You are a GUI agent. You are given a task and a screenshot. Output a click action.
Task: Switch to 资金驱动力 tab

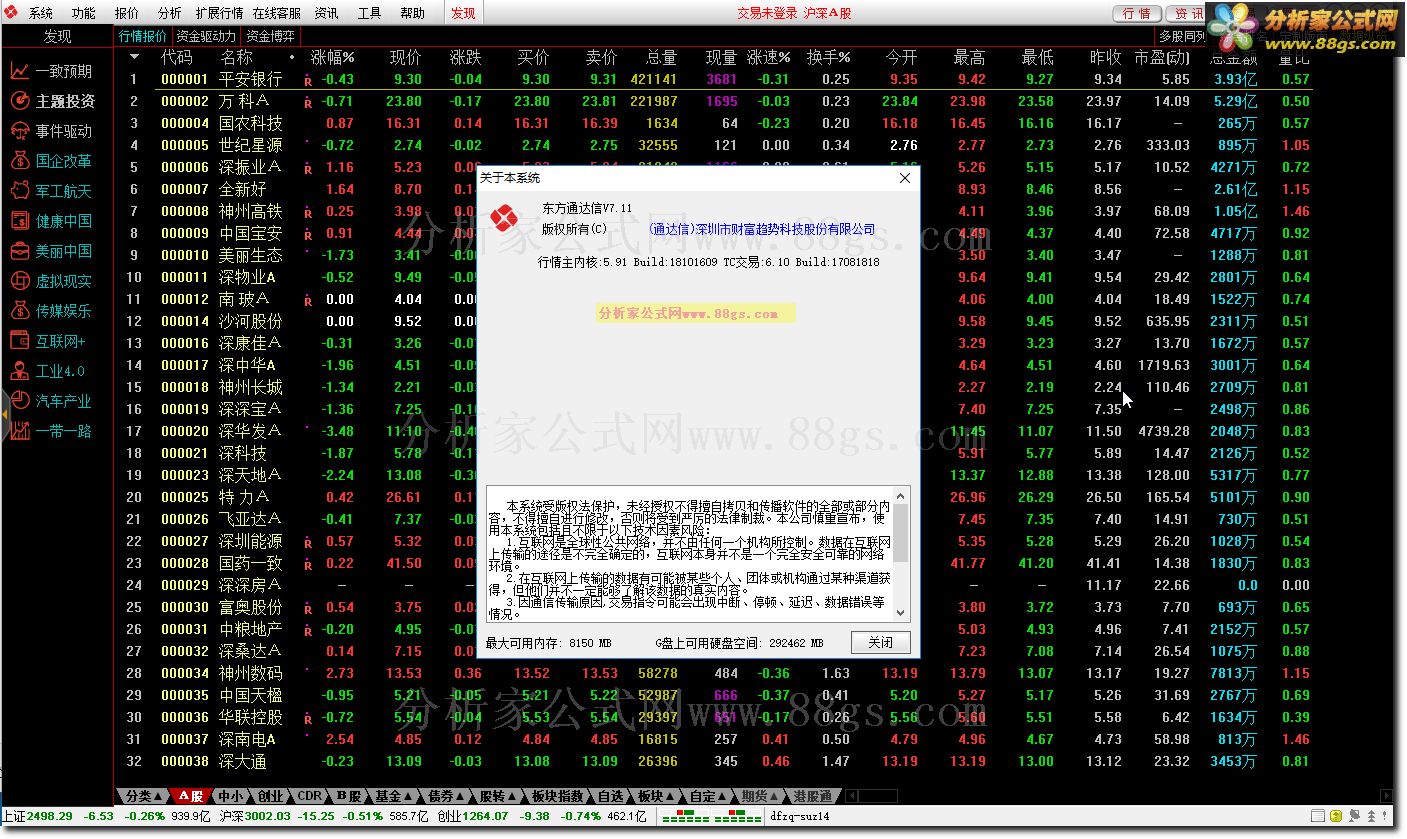click(206, 36)
